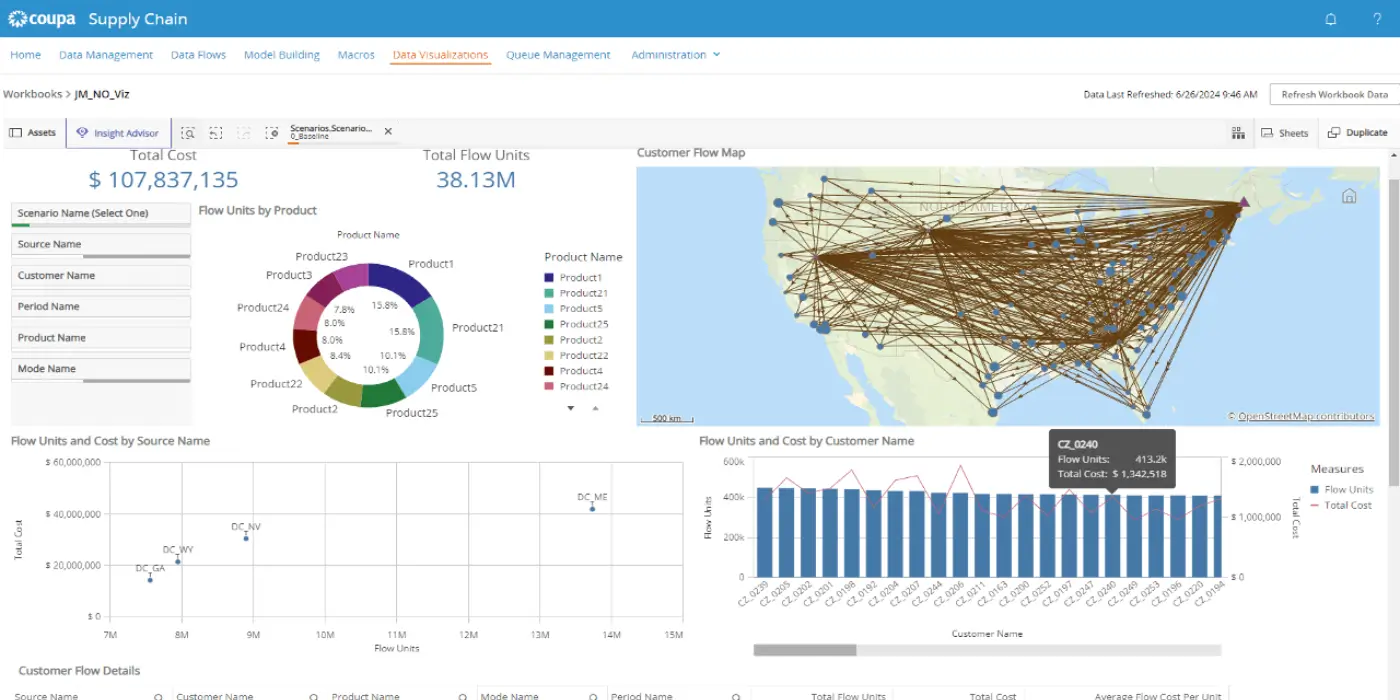Open Insight Advisor
1400x700 pixels.
click(118, 133)
